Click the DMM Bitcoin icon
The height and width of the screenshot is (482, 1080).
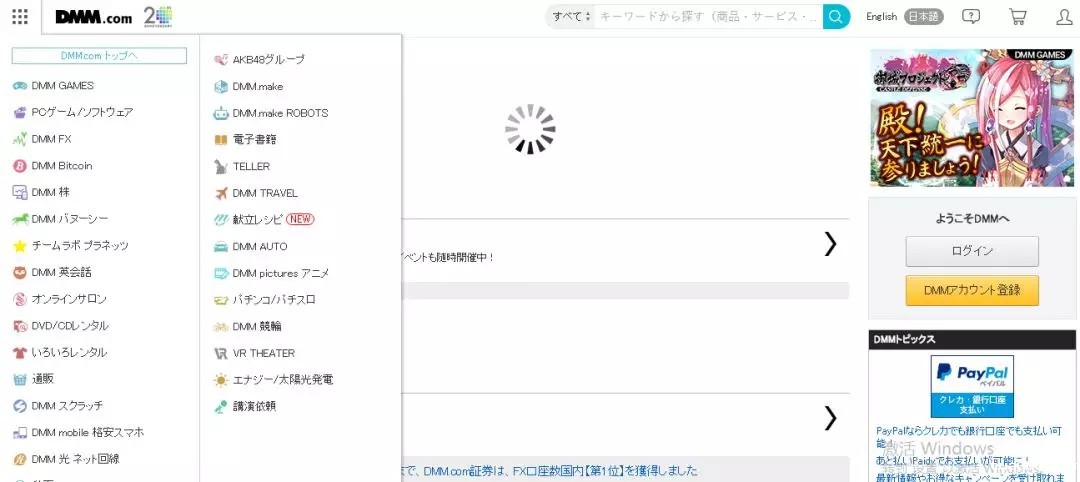(20, 166)
